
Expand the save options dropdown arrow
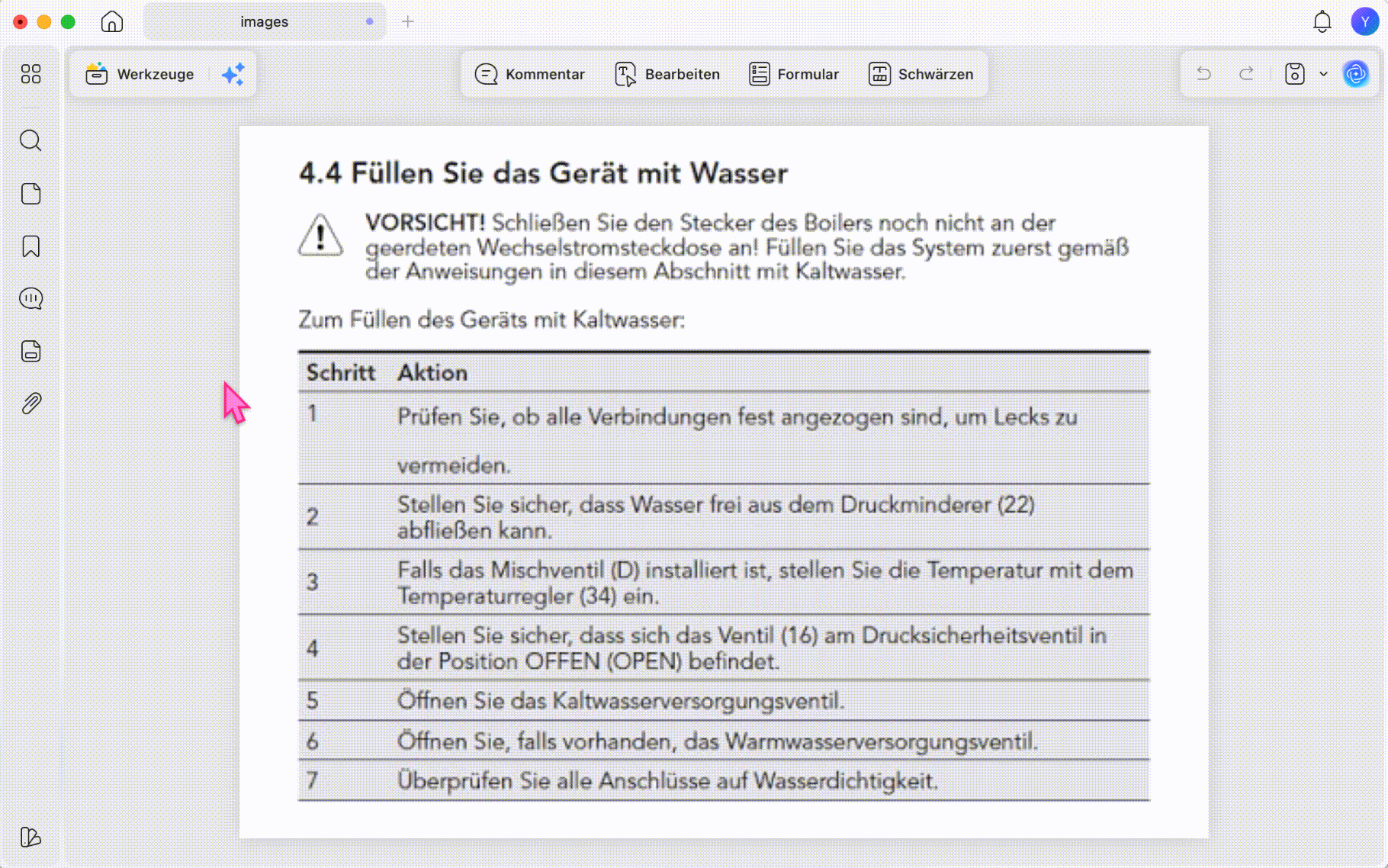point(1323,74)
